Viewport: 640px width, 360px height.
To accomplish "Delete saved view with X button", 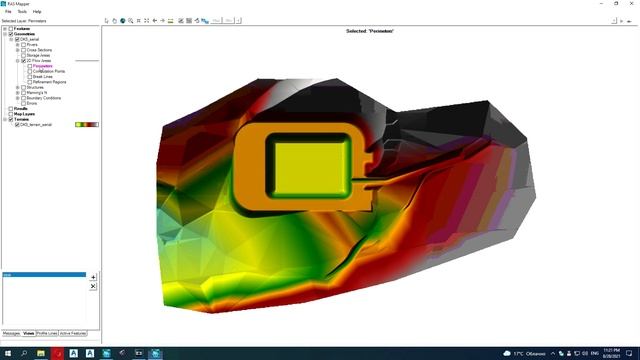I will pos(93,287).
